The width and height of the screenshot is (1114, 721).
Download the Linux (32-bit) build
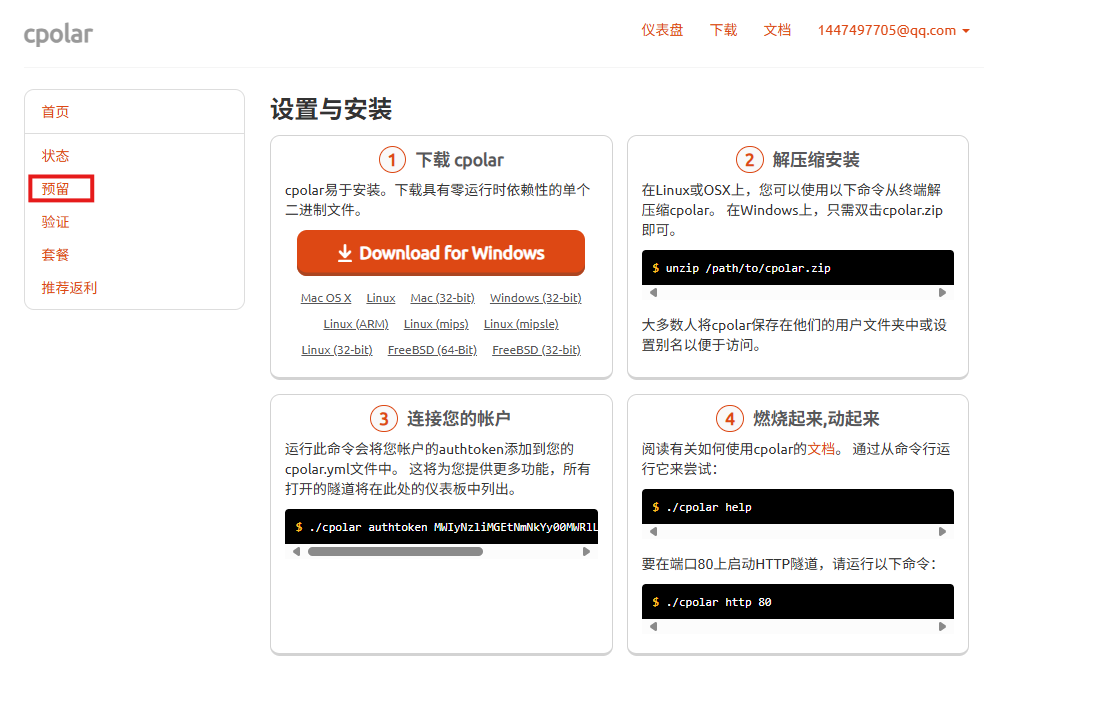coord(337,349)
